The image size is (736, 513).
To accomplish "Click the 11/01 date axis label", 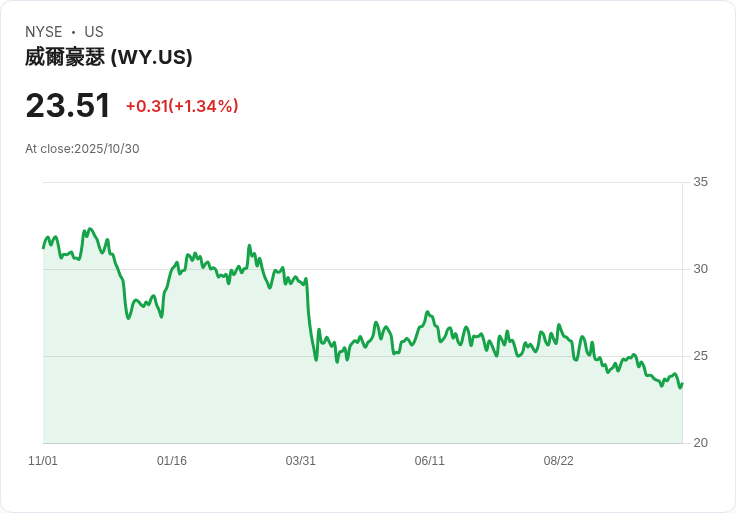I will tap(43, 461).
